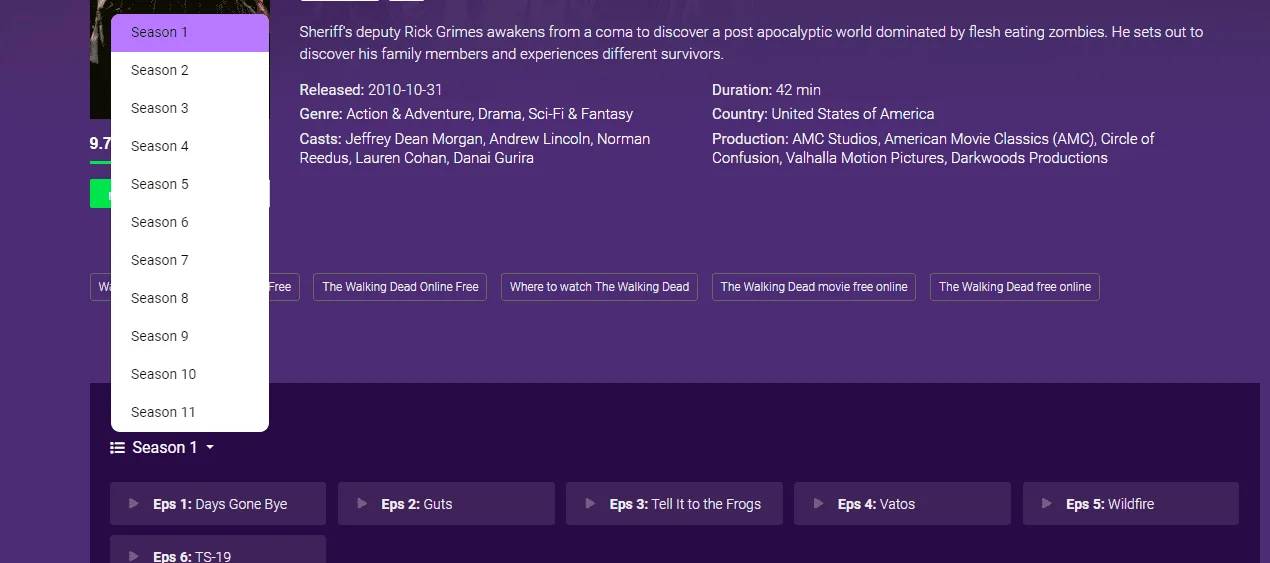Open Eps 6: TS-19
This screenshot has width=1270, height=563.
[x=218, y=550]
